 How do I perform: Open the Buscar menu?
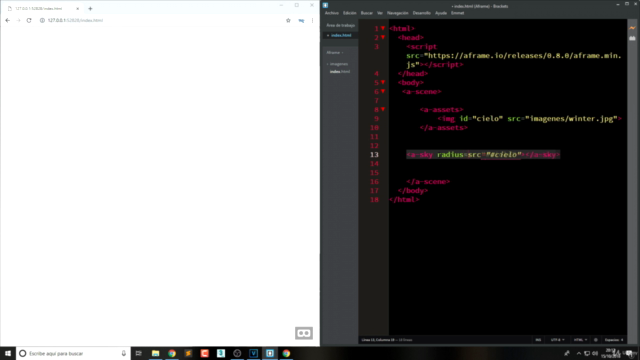tap(367, 13)
